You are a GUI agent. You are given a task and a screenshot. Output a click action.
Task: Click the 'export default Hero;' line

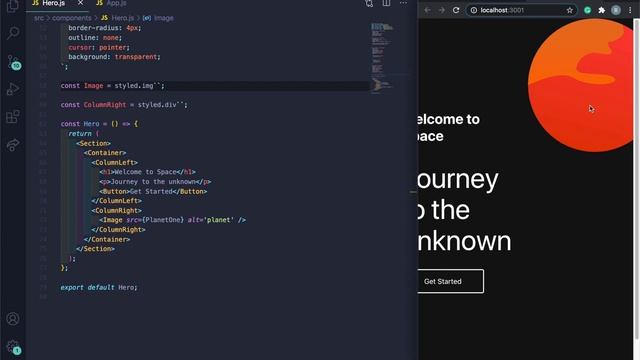pos(99,287)
